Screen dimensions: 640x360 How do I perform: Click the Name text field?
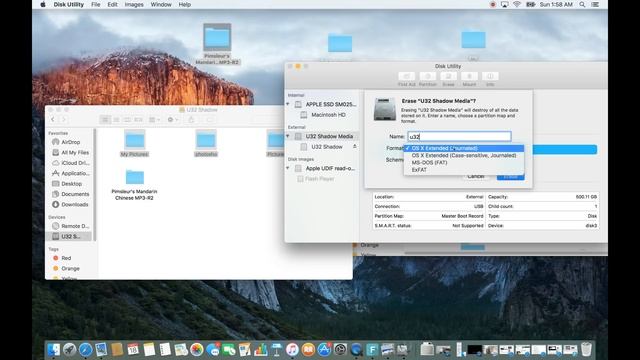point(459,137)
